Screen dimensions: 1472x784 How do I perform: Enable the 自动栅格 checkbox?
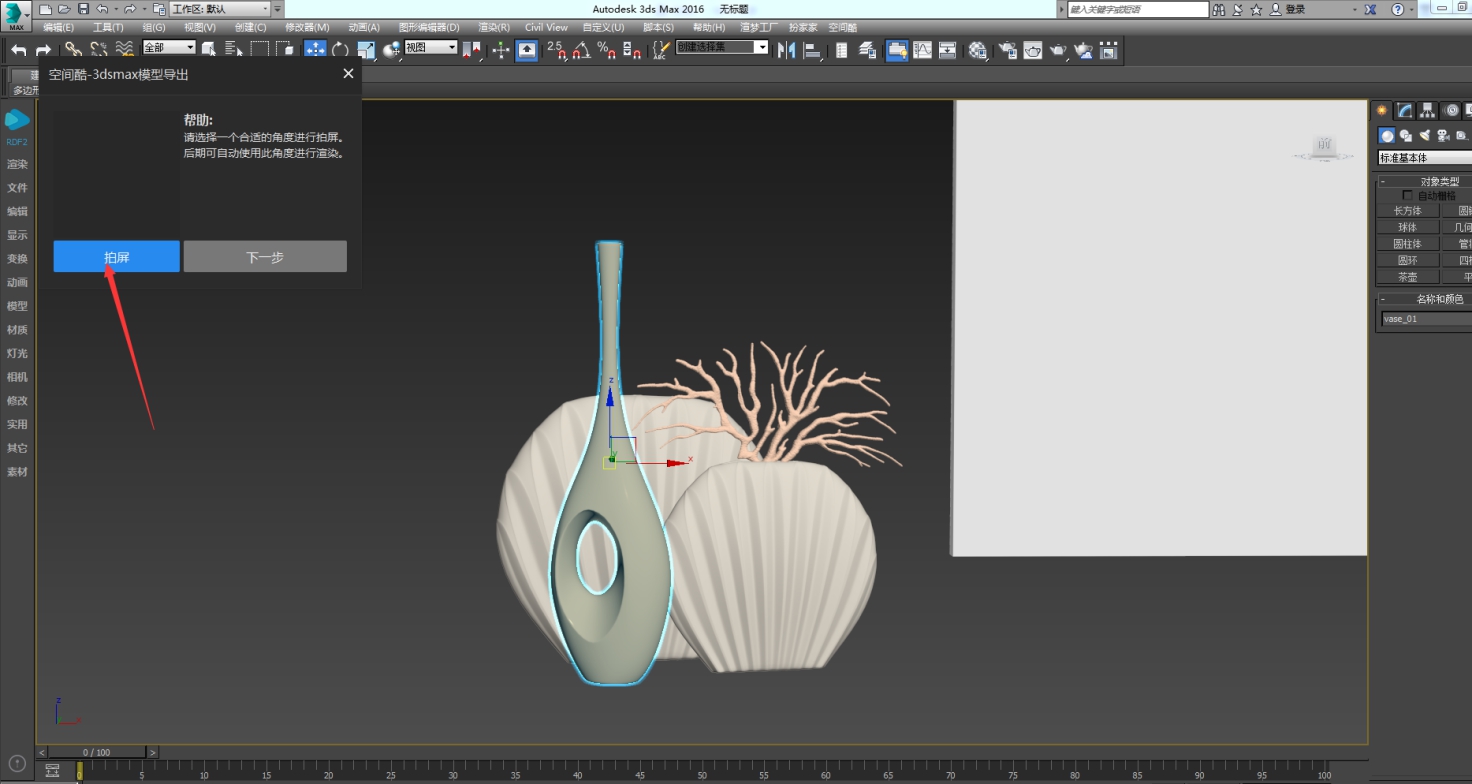click(1408, 196)
